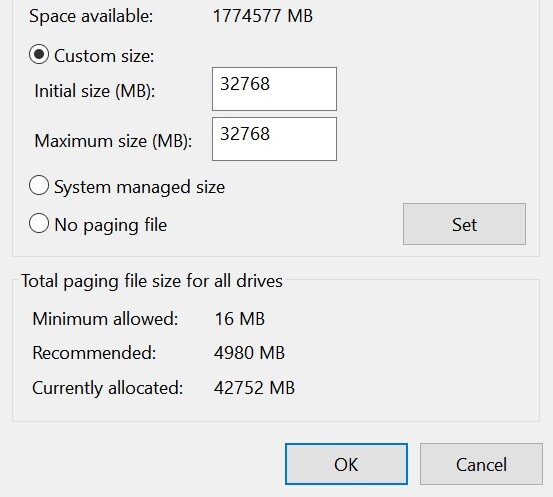Click the 1774577 MB space value

(263, 16)
